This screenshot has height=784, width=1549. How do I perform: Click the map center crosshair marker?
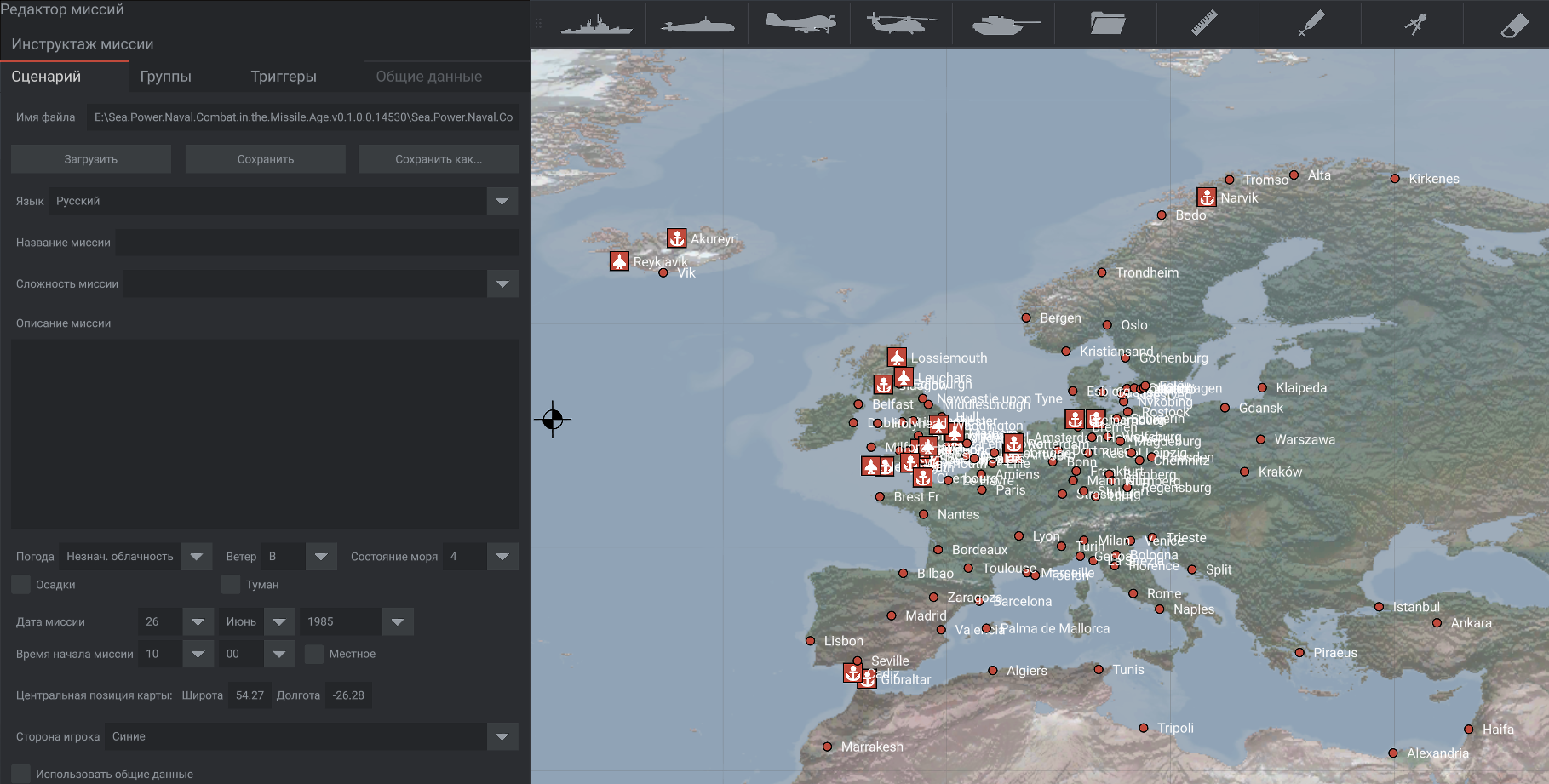[553, 419]
